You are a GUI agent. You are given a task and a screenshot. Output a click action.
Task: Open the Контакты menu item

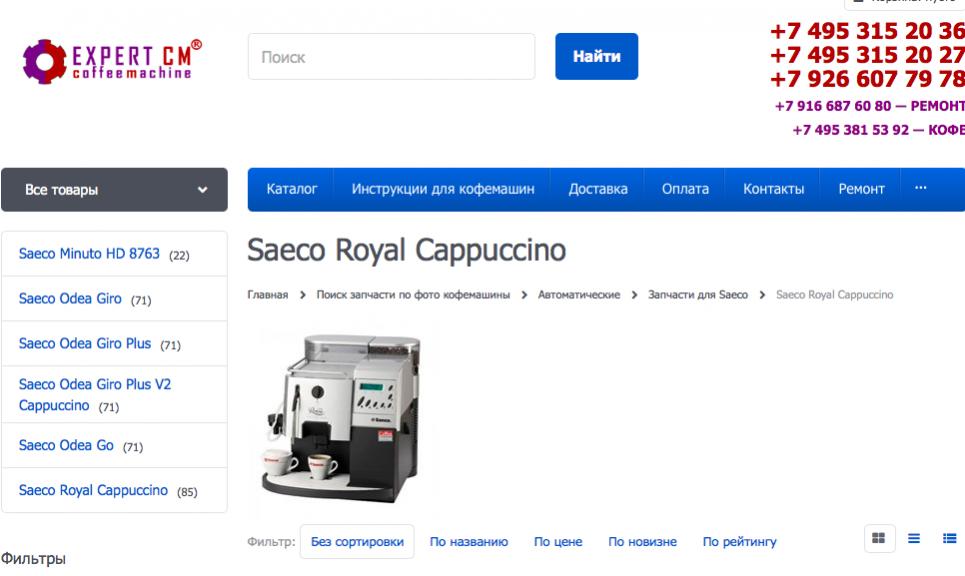click(774, 189)
